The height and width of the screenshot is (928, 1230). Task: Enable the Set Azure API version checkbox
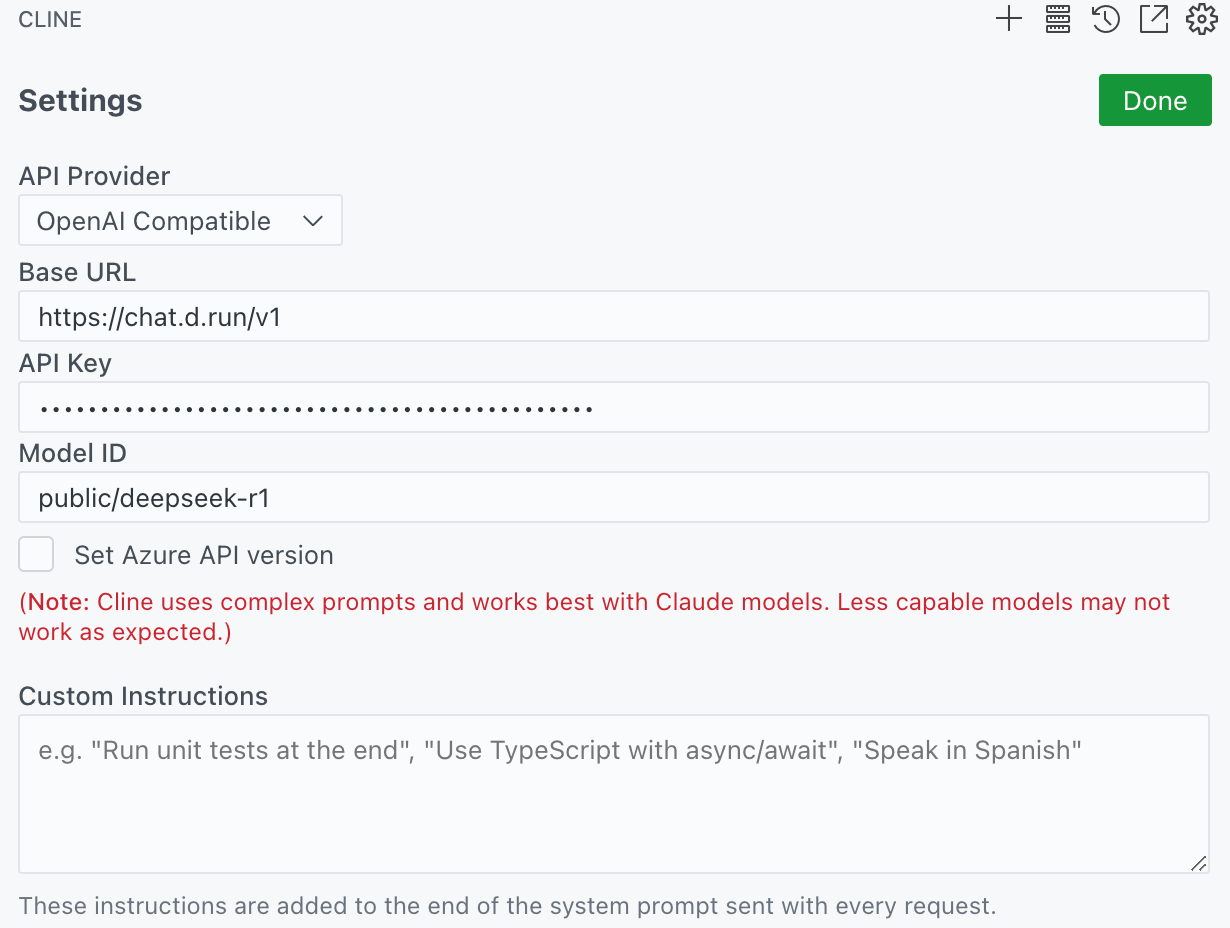(x=37, y=554)
